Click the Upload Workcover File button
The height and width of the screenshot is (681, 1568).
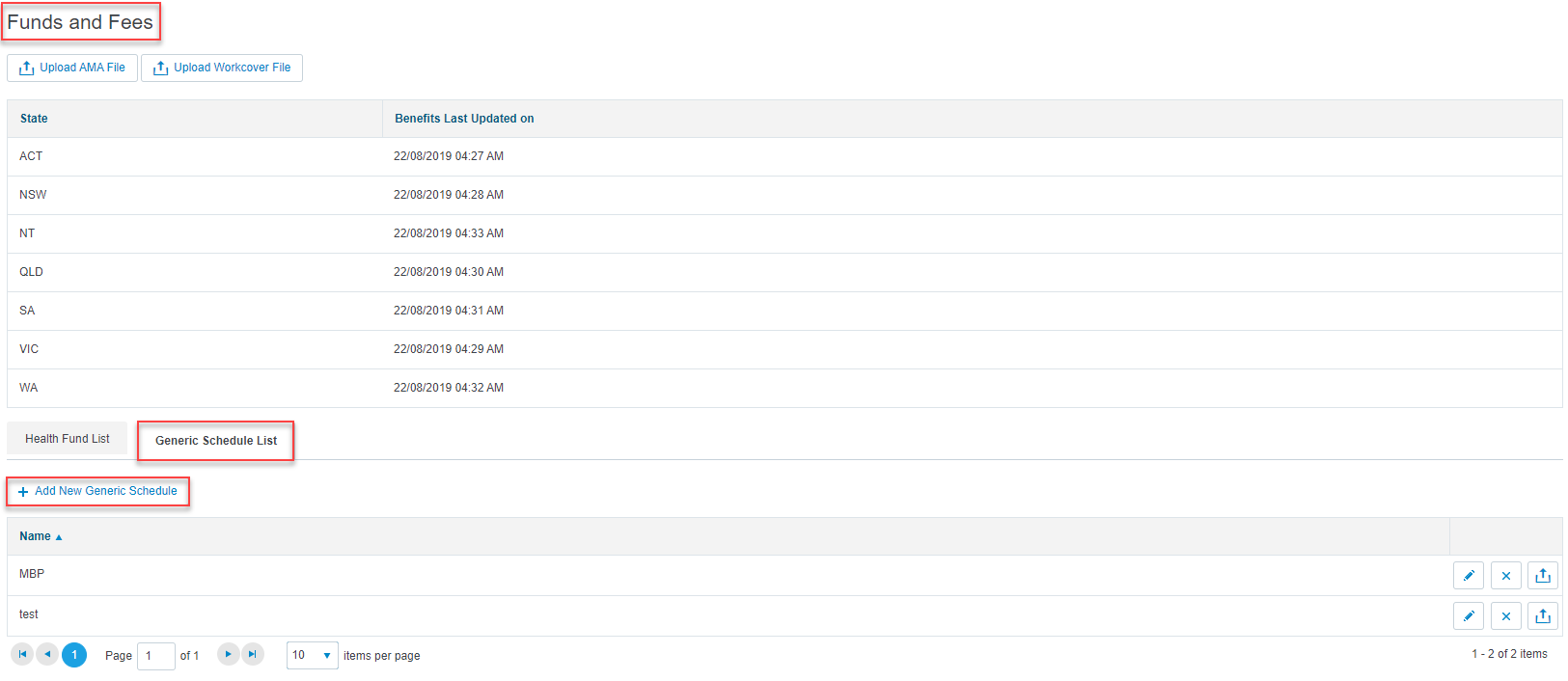tap(222, 68)
